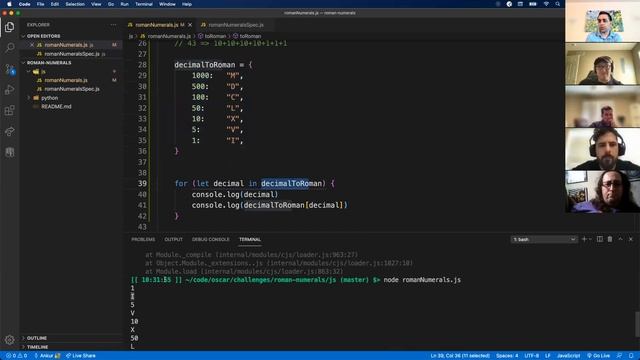The width and height of the screenshot is (640, 360).
Task: Change indentation via Spaces: 4
Action: [x=507, y=356]
